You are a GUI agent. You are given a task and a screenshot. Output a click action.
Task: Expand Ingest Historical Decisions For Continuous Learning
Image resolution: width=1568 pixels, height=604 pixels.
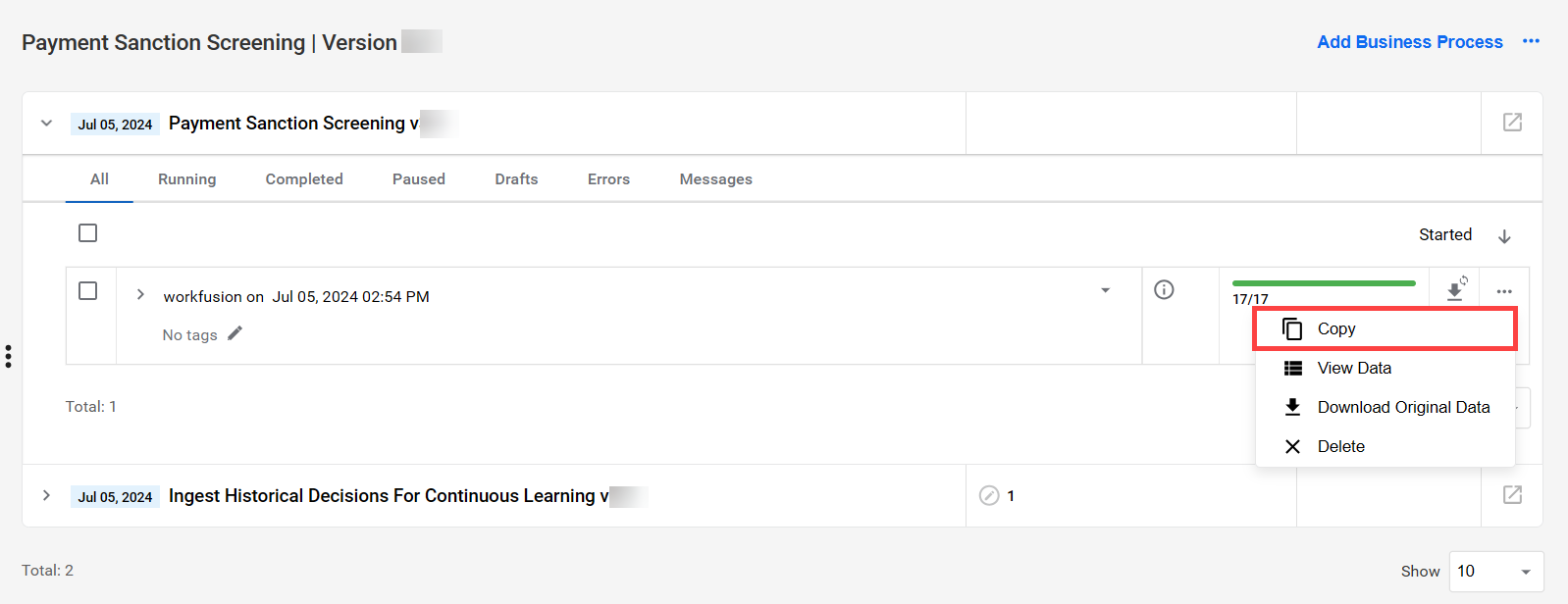(x=46, y=495)
